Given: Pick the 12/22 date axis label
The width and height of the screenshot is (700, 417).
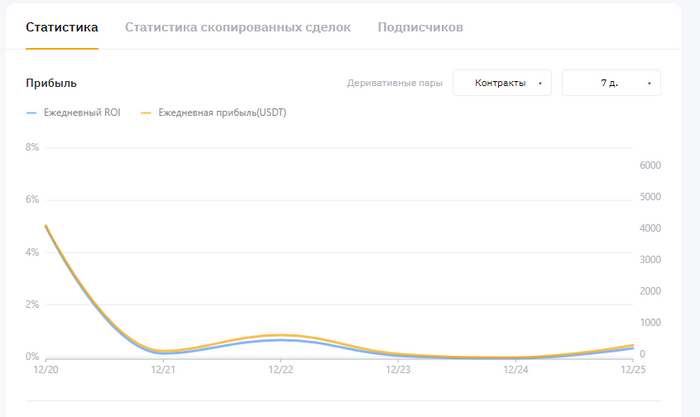Looking at the screenshot, I should click(x=281, y=369).
